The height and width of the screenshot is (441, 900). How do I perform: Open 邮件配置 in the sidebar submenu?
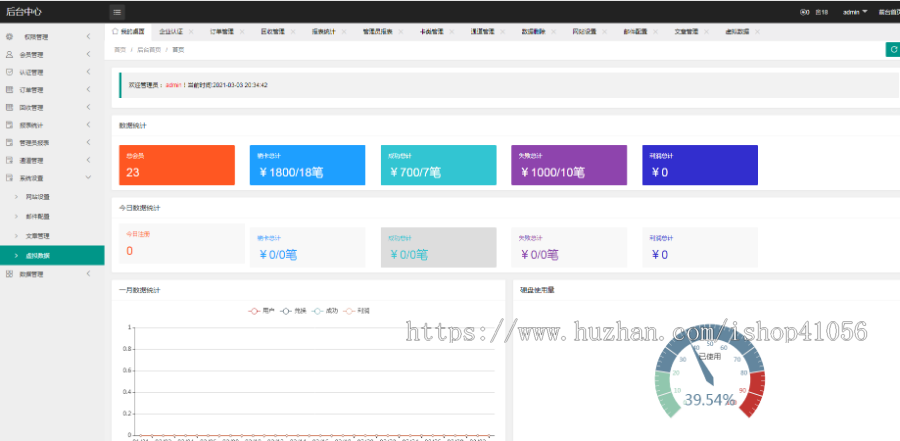point(38,215)
